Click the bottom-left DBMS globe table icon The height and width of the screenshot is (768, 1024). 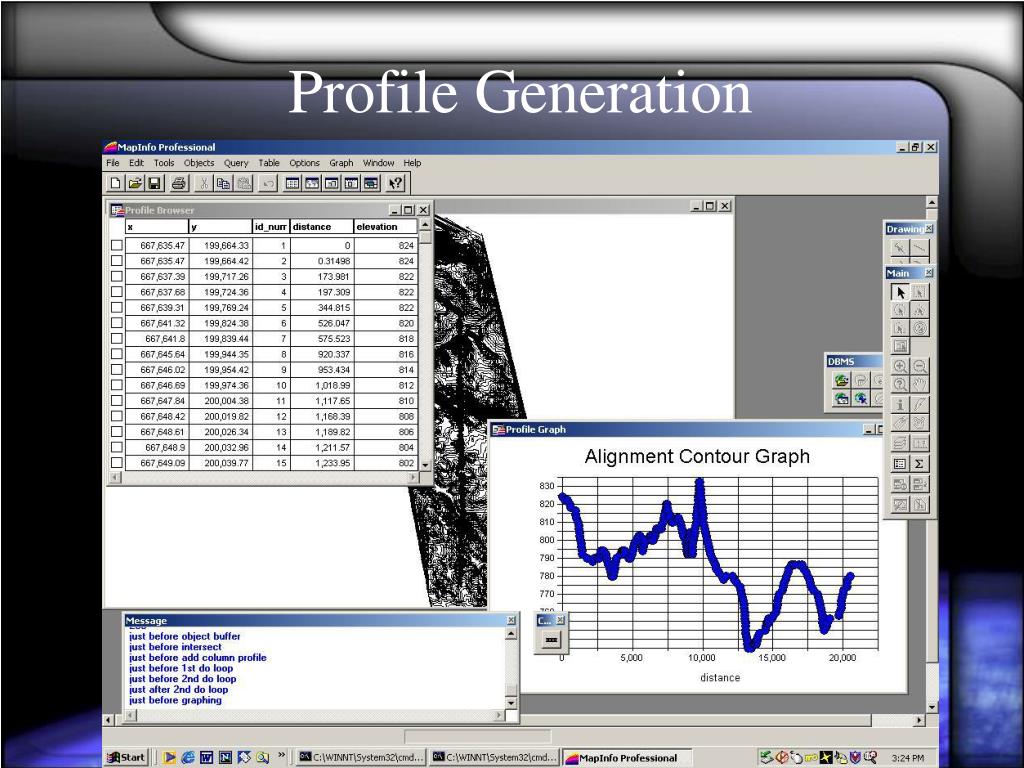[842, 398]
